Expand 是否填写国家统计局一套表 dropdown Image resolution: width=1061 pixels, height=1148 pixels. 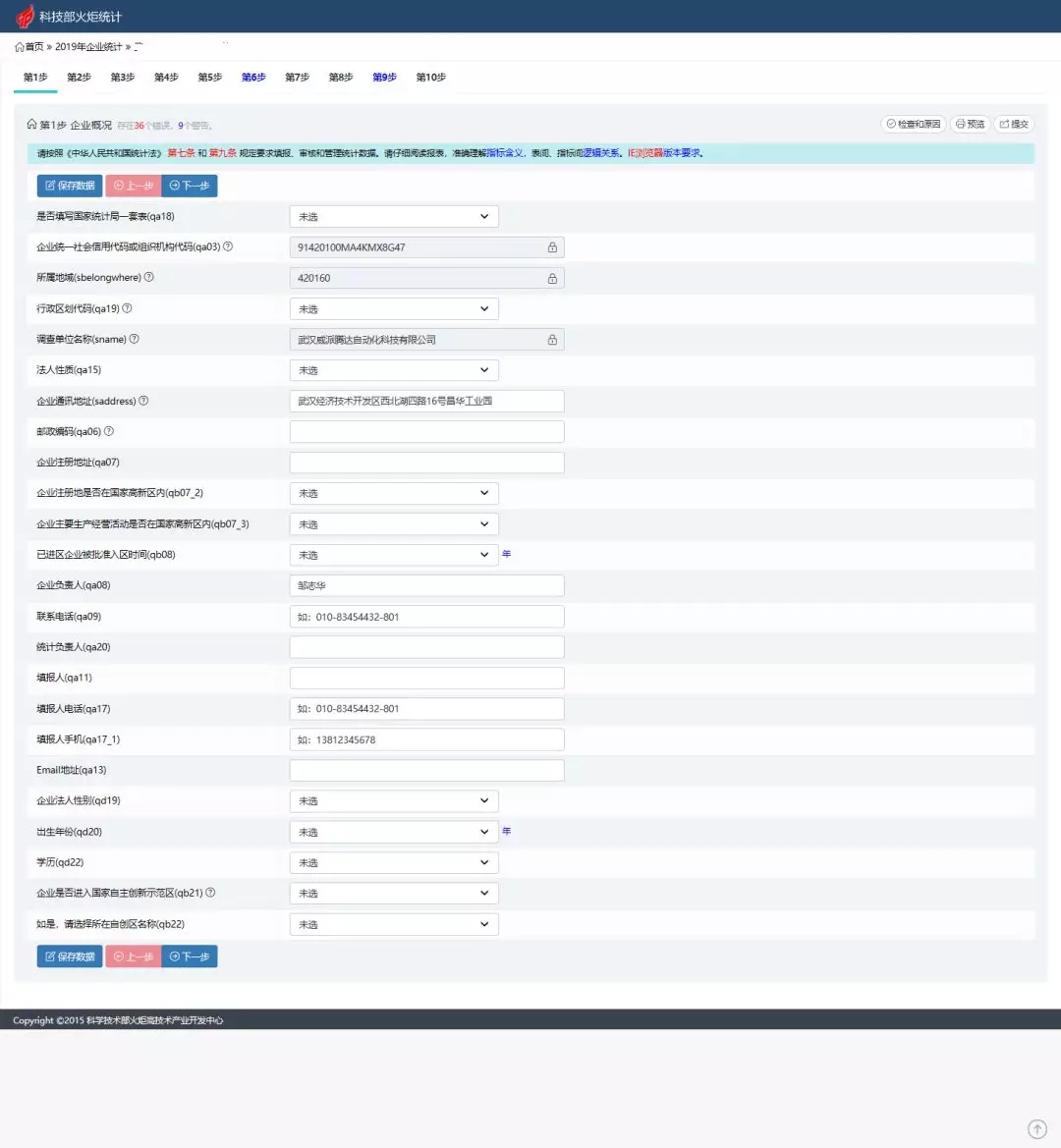click(394, 216)
